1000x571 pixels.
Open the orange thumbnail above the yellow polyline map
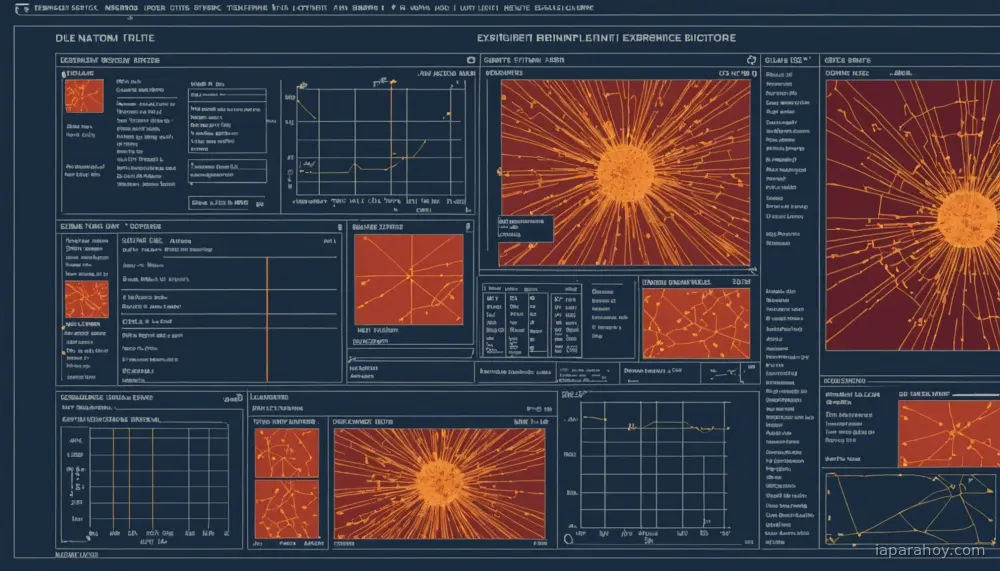tap(949, 434)
